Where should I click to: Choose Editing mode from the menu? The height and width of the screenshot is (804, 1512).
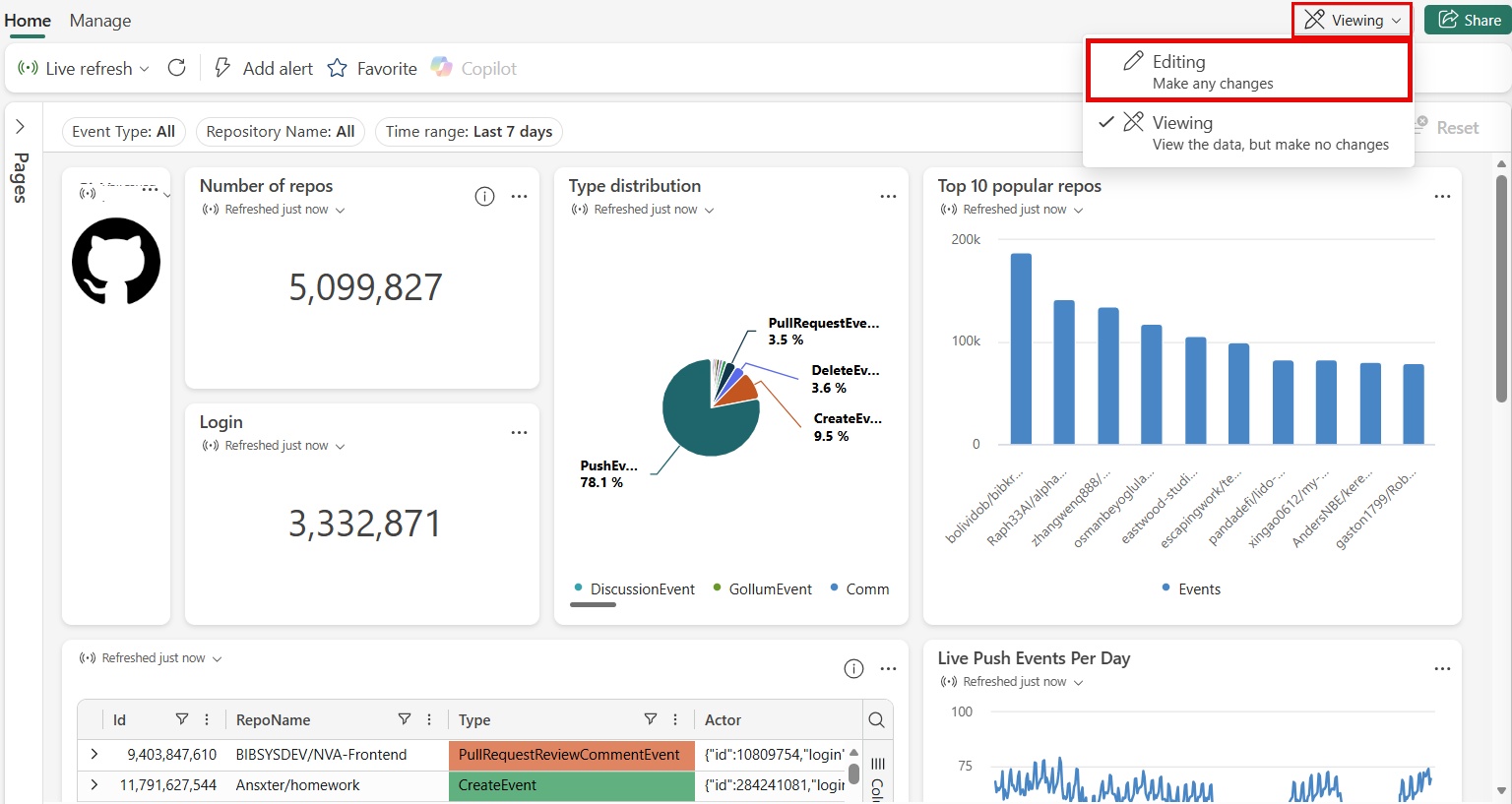coord(1248,71)
